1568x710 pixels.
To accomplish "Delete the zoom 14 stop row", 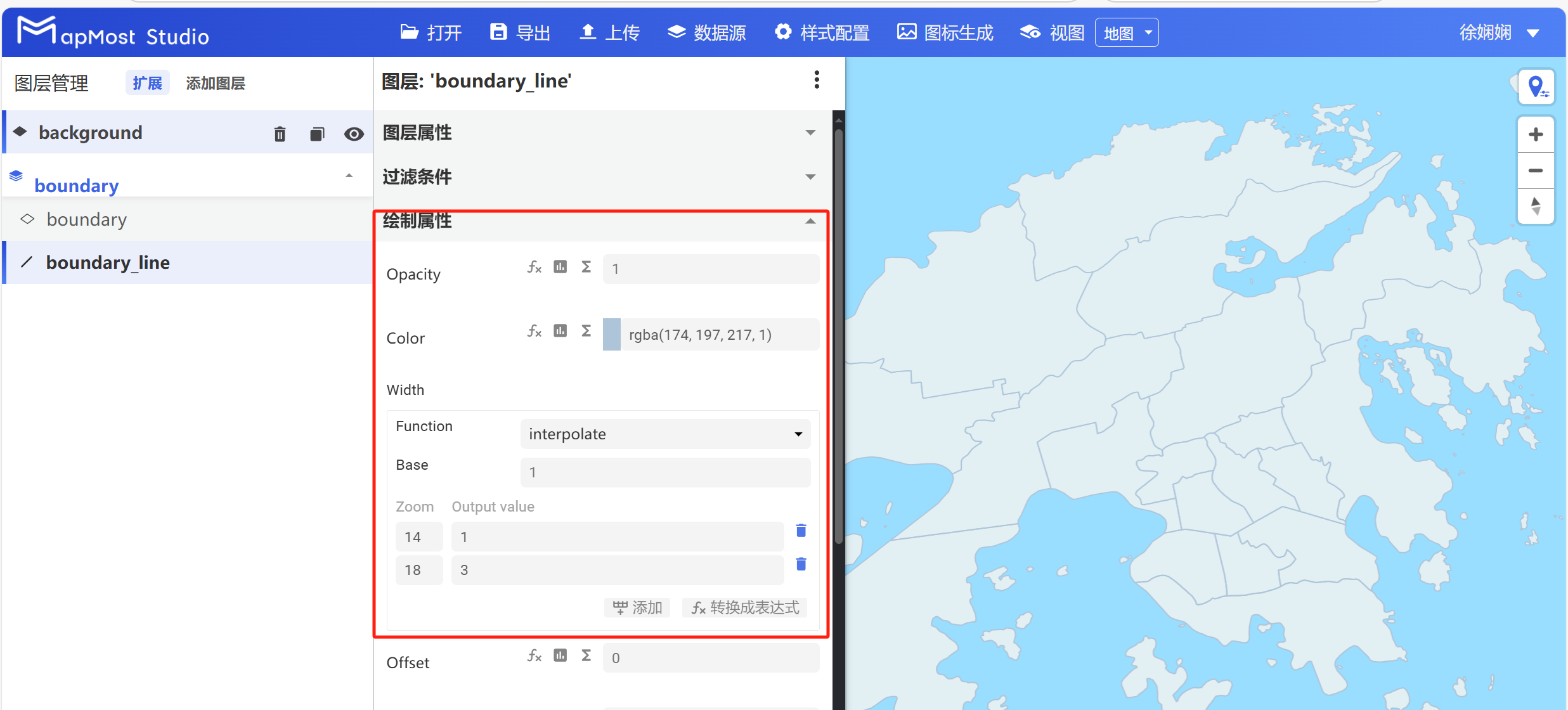I will point(801,531).
